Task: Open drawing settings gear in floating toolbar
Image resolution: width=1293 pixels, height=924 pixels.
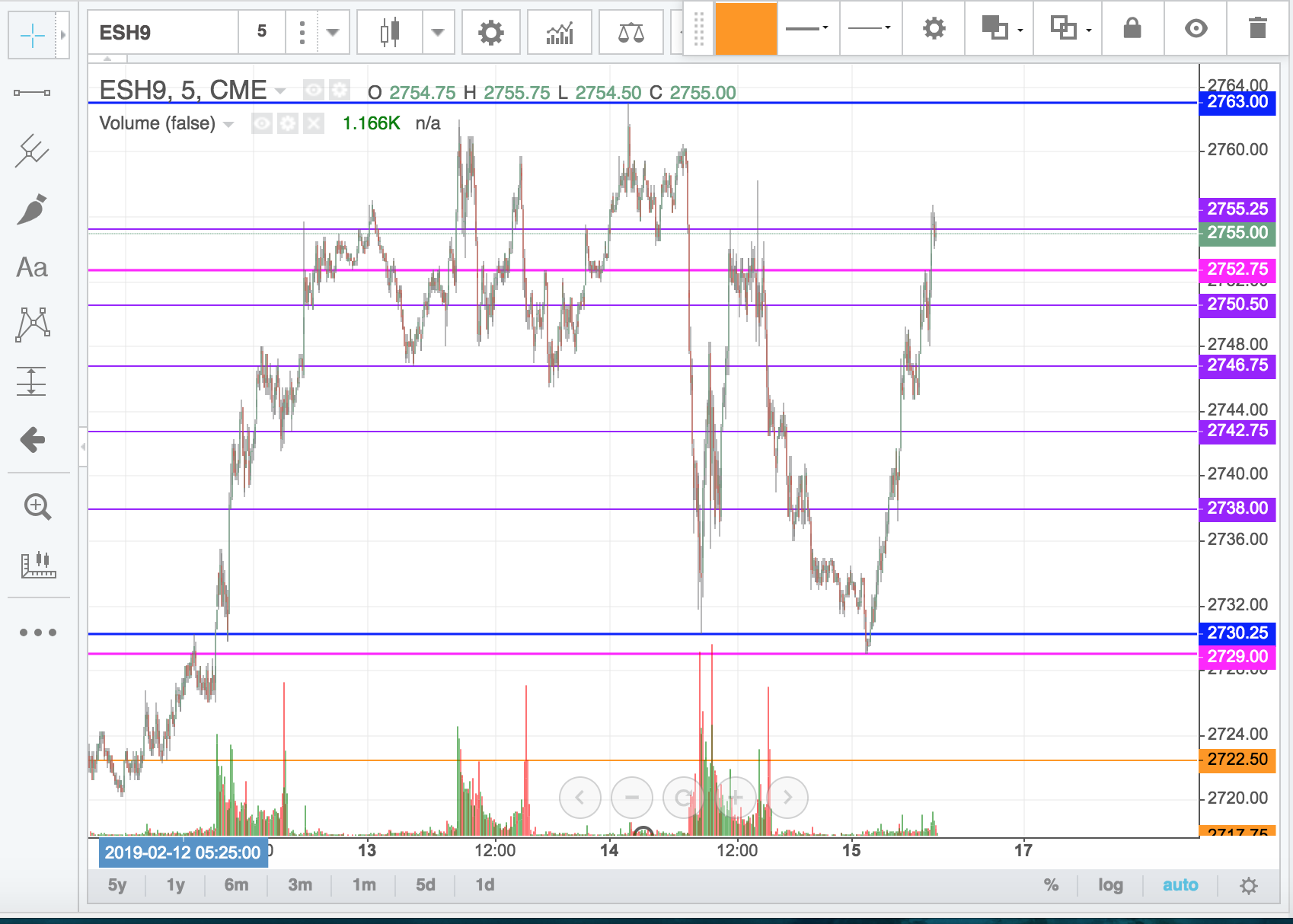Action: [934, 28]
